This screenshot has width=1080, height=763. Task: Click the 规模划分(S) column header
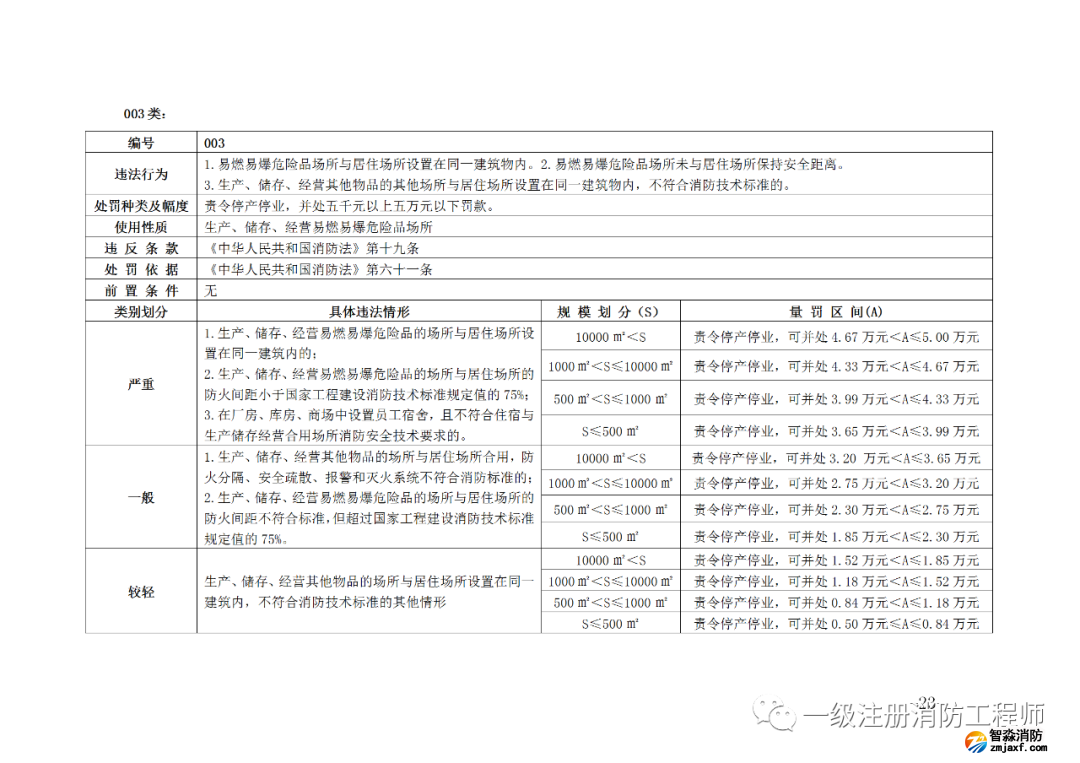[610, 311]
